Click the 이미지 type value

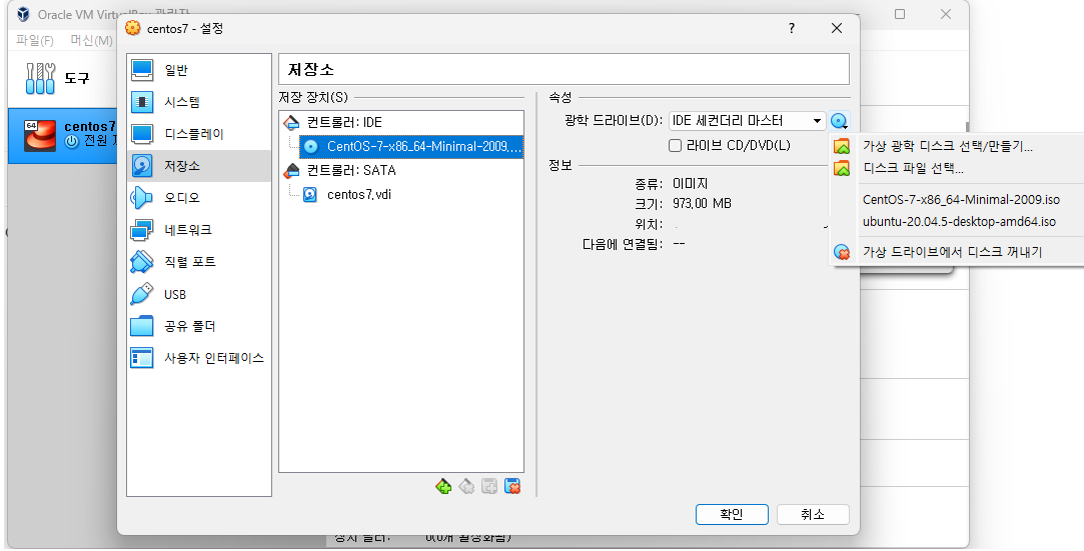tap(690, 184)
